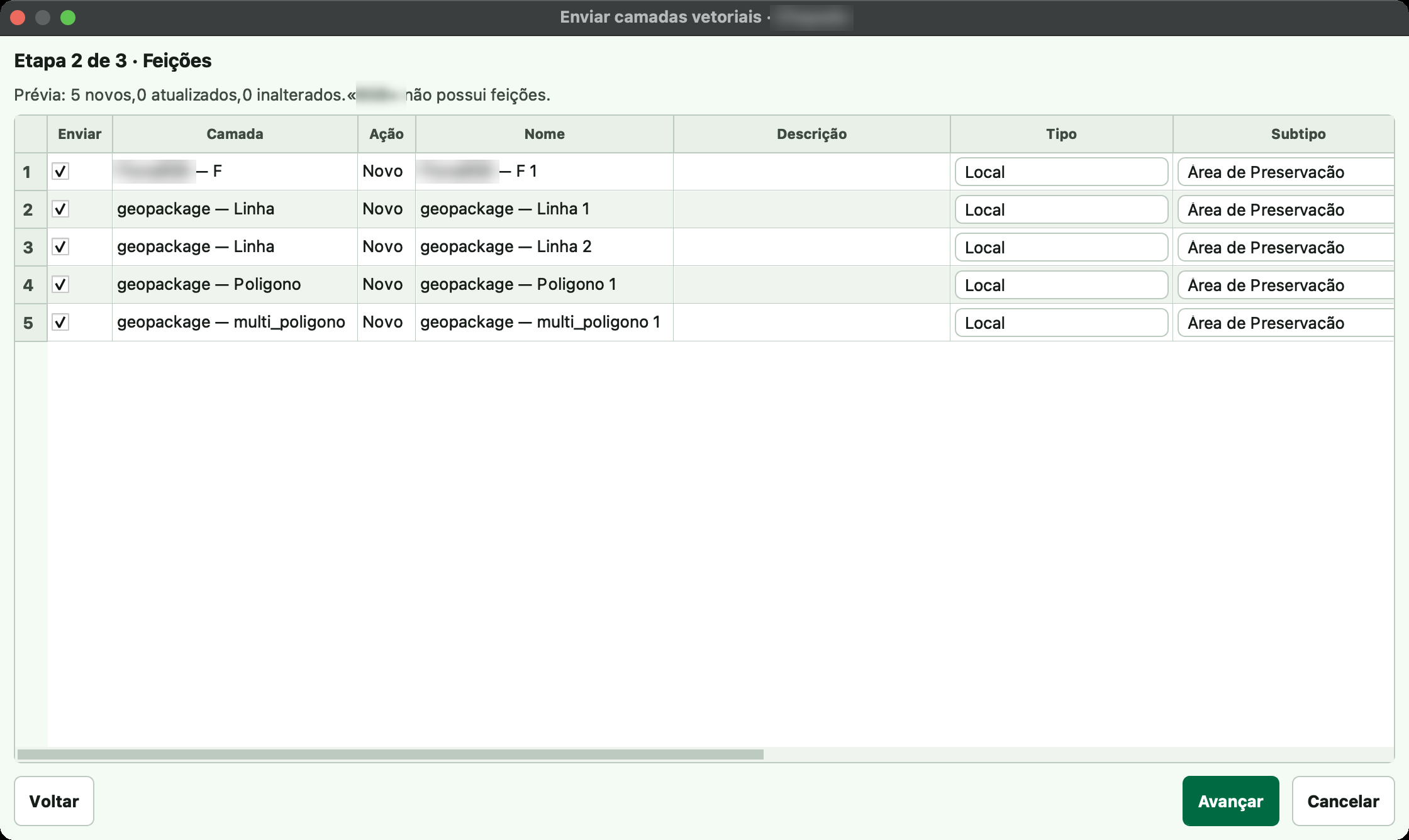Viewport: 1409px width, 840px height.
Task: Open Subtipo dropdown for multi_poligono 1 row
Action: [1286, 323]
